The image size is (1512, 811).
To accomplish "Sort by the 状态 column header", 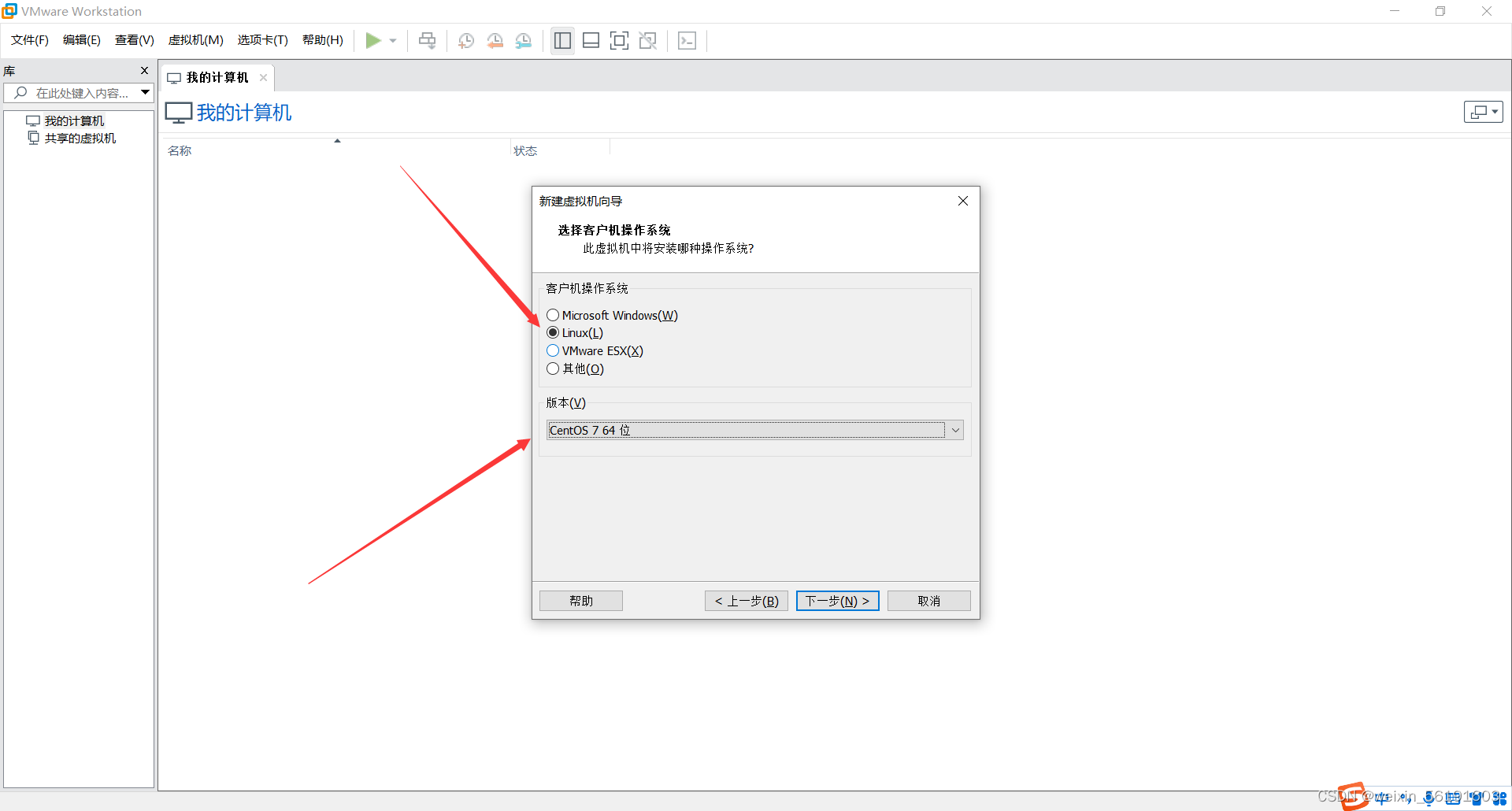I will [525, 150].
